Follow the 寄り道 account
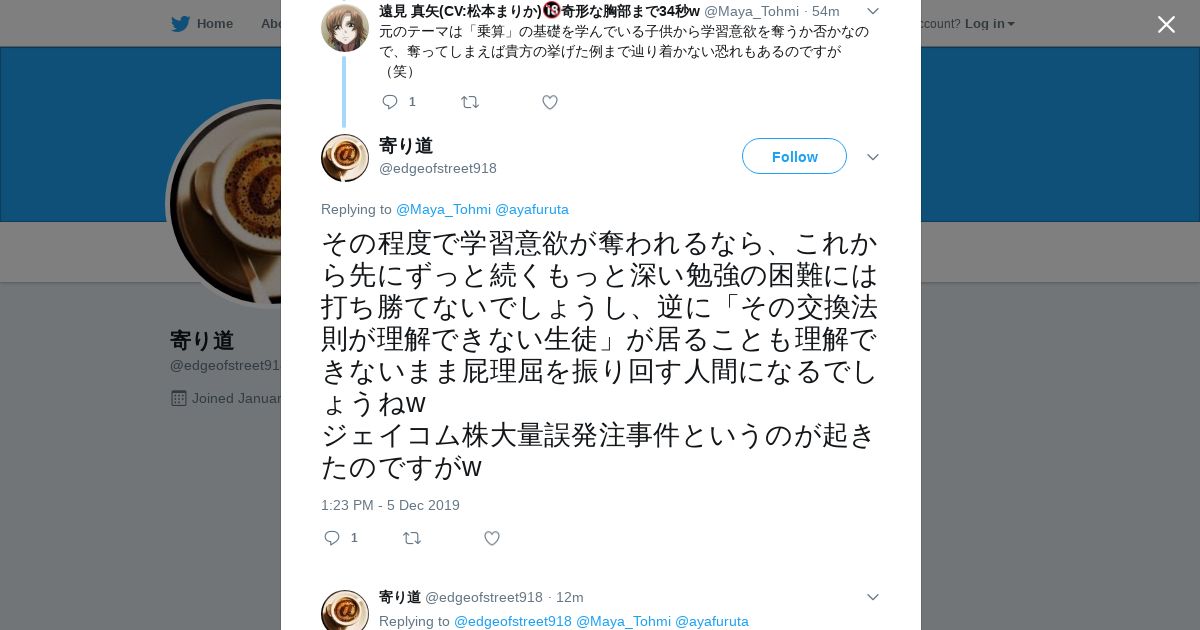 point(794,156)
